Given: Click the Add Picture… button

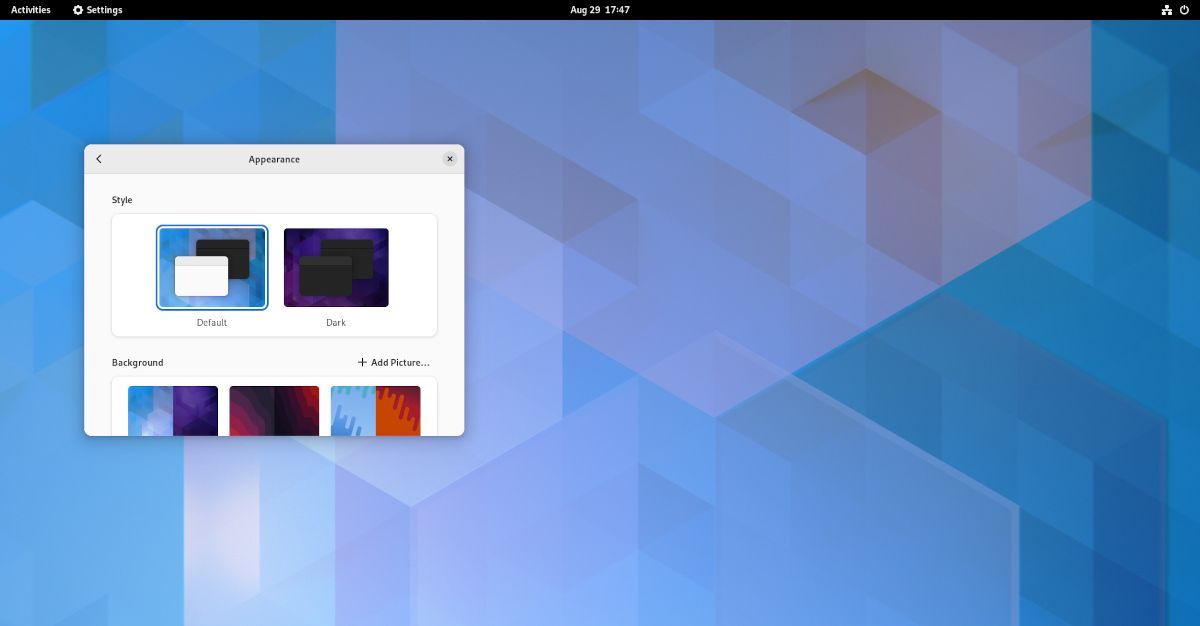Looking at the screenshot, I should [394, 362].
